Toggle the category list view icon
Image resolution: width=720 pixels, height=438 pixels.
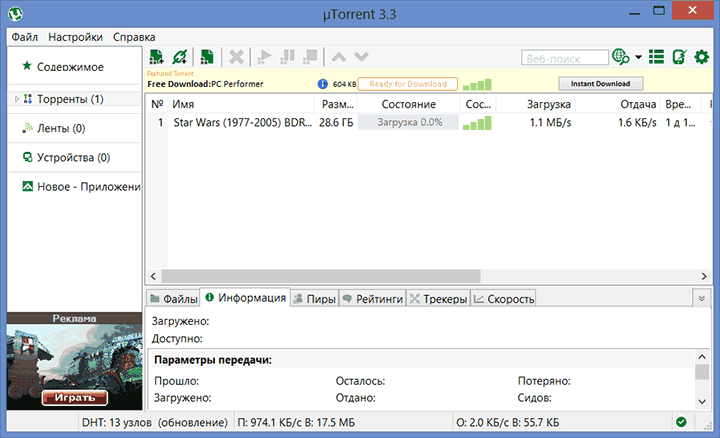[657, 57]
